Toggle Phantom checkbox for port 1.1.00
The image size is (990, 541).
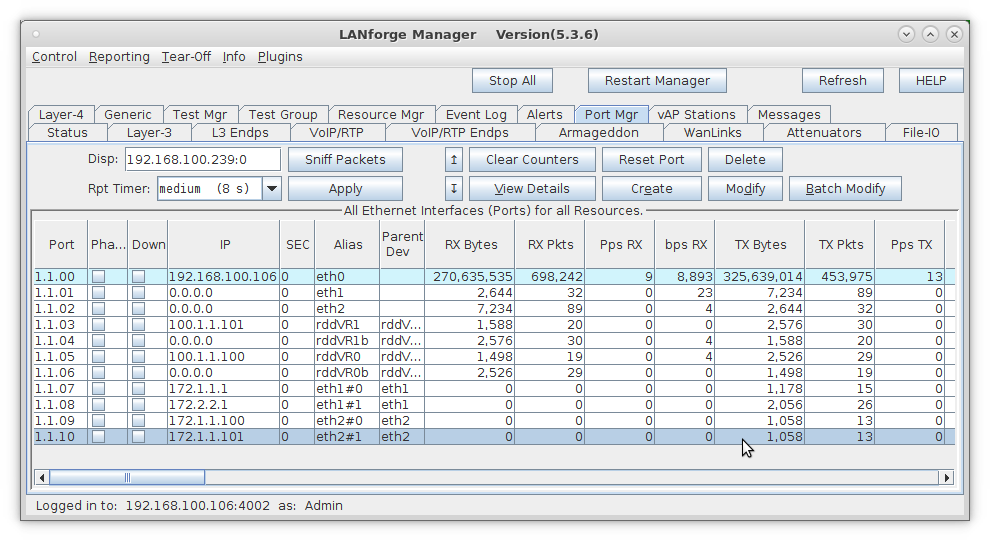point(100,276)
